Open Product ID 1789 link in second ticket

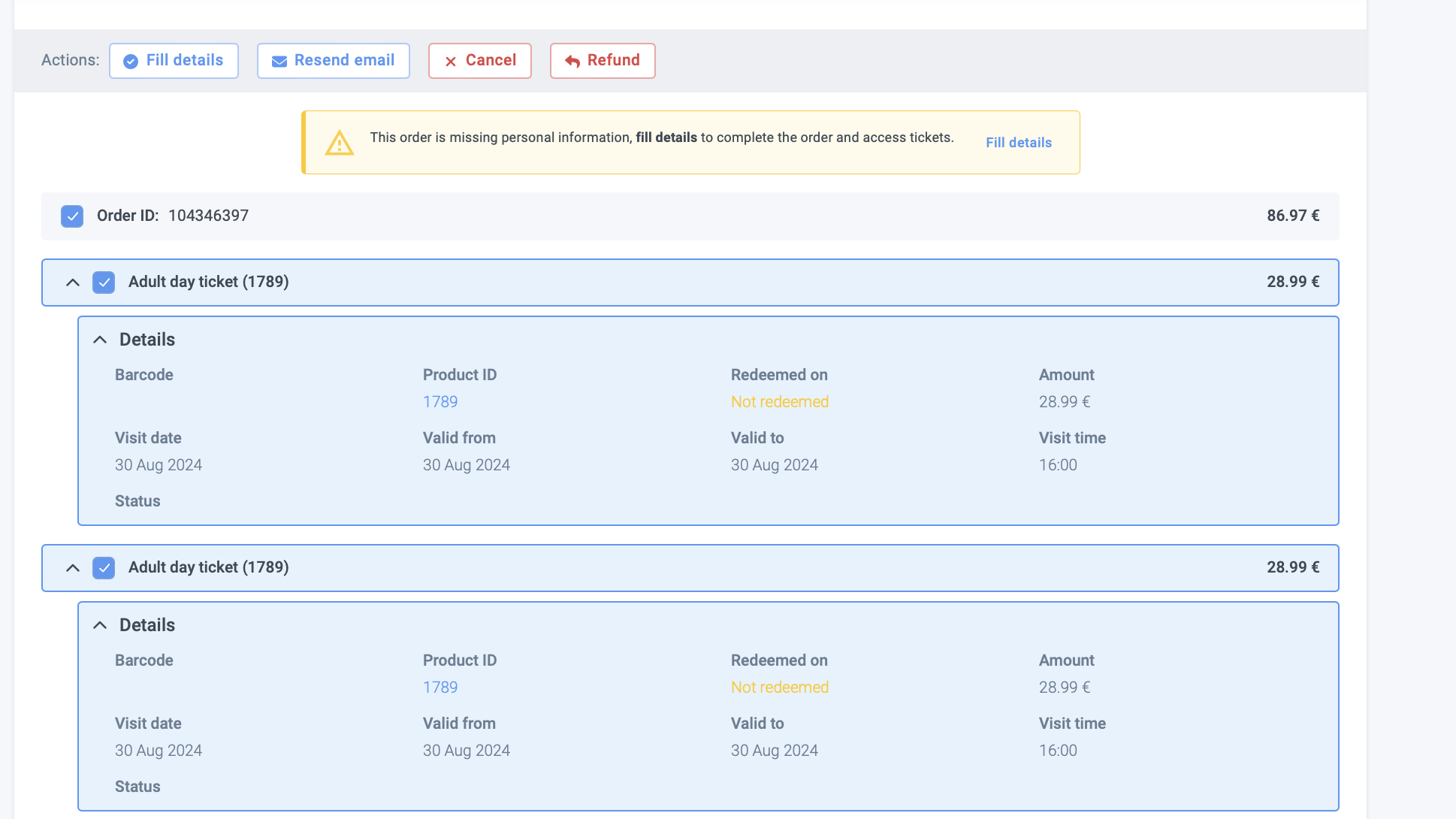coord(440,688)
